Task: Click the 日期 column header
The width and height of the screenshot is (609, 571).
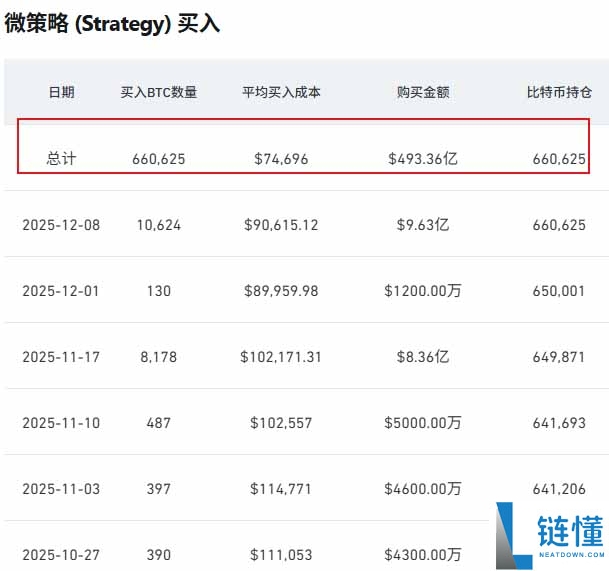Action: coord(61,92)
